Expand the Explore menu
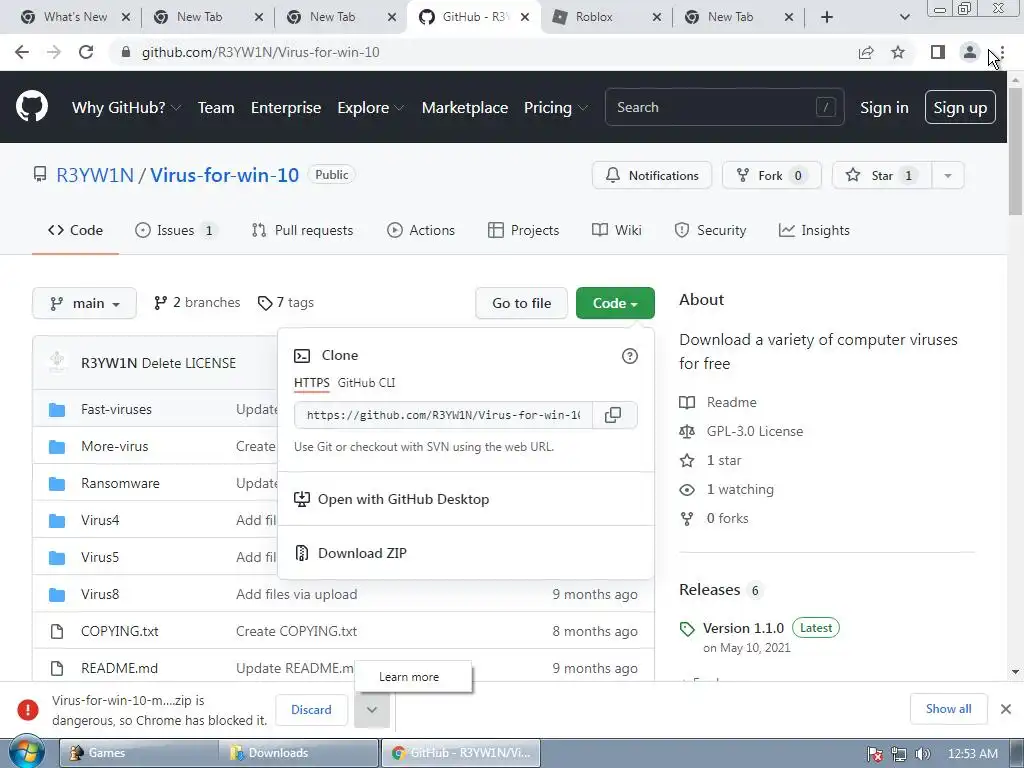 click(370, 108)
